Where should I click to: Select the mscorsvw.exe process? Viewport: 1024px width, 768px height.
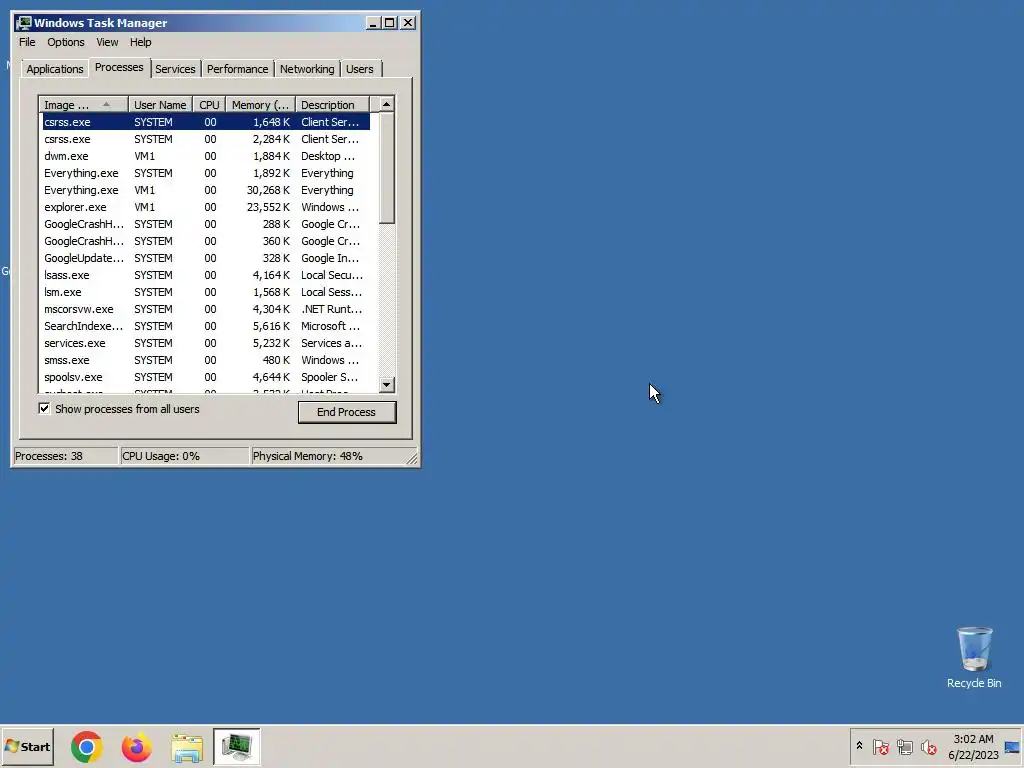(x=206, y=309)
